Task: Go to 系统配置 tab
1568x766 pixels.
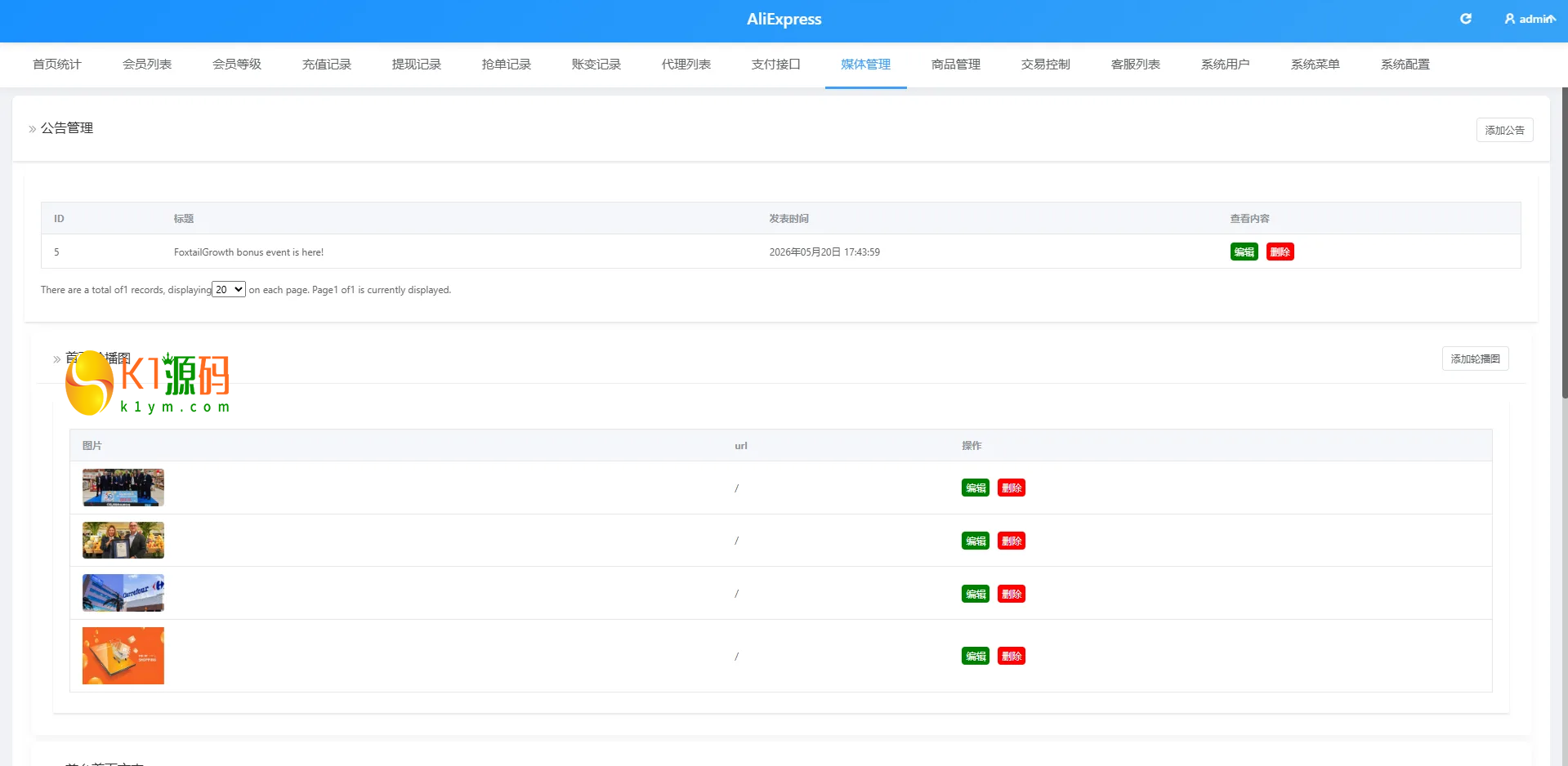Action: coord(1405,65)
